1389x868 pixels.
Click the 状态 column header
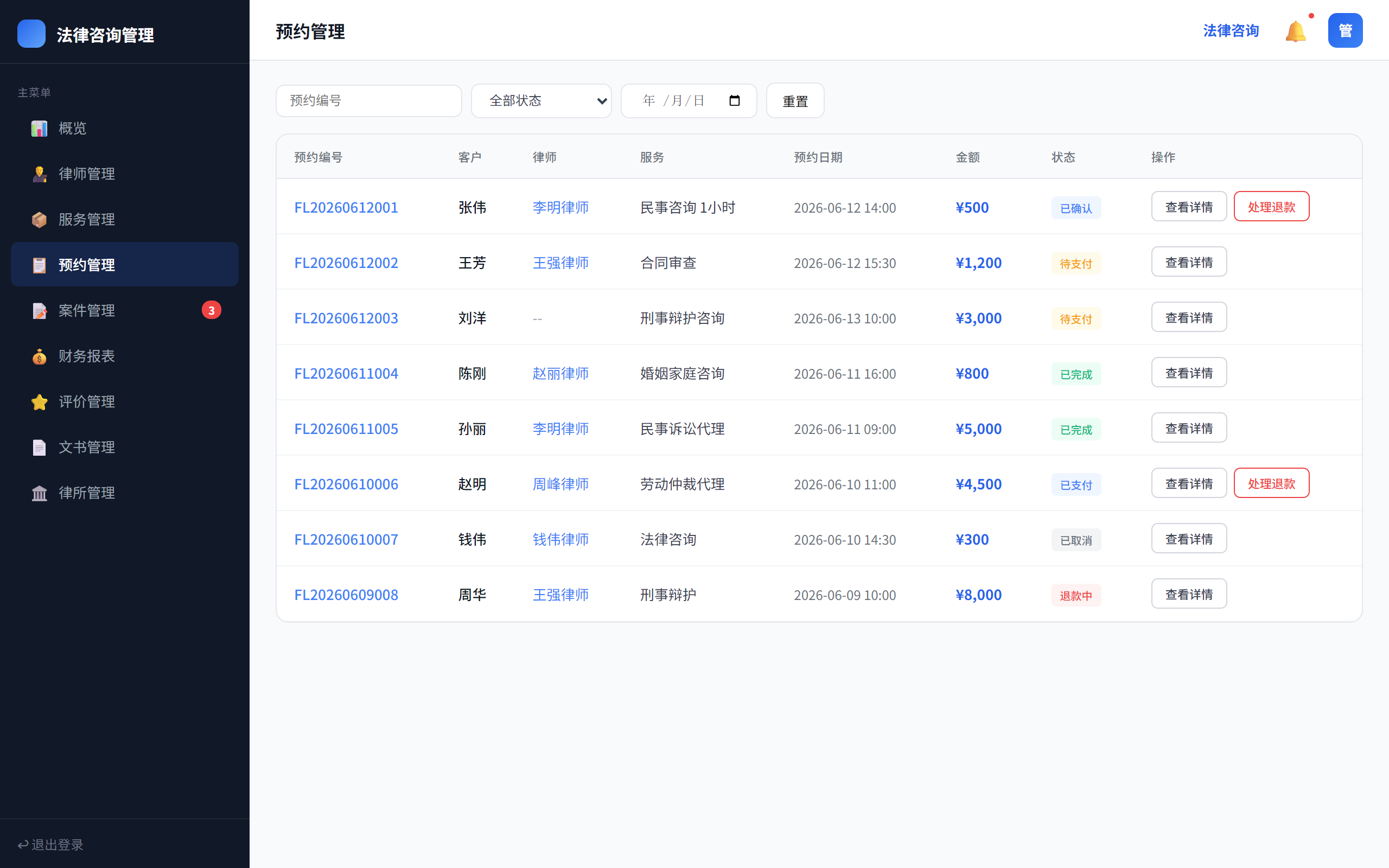[x=1063, y=157]
